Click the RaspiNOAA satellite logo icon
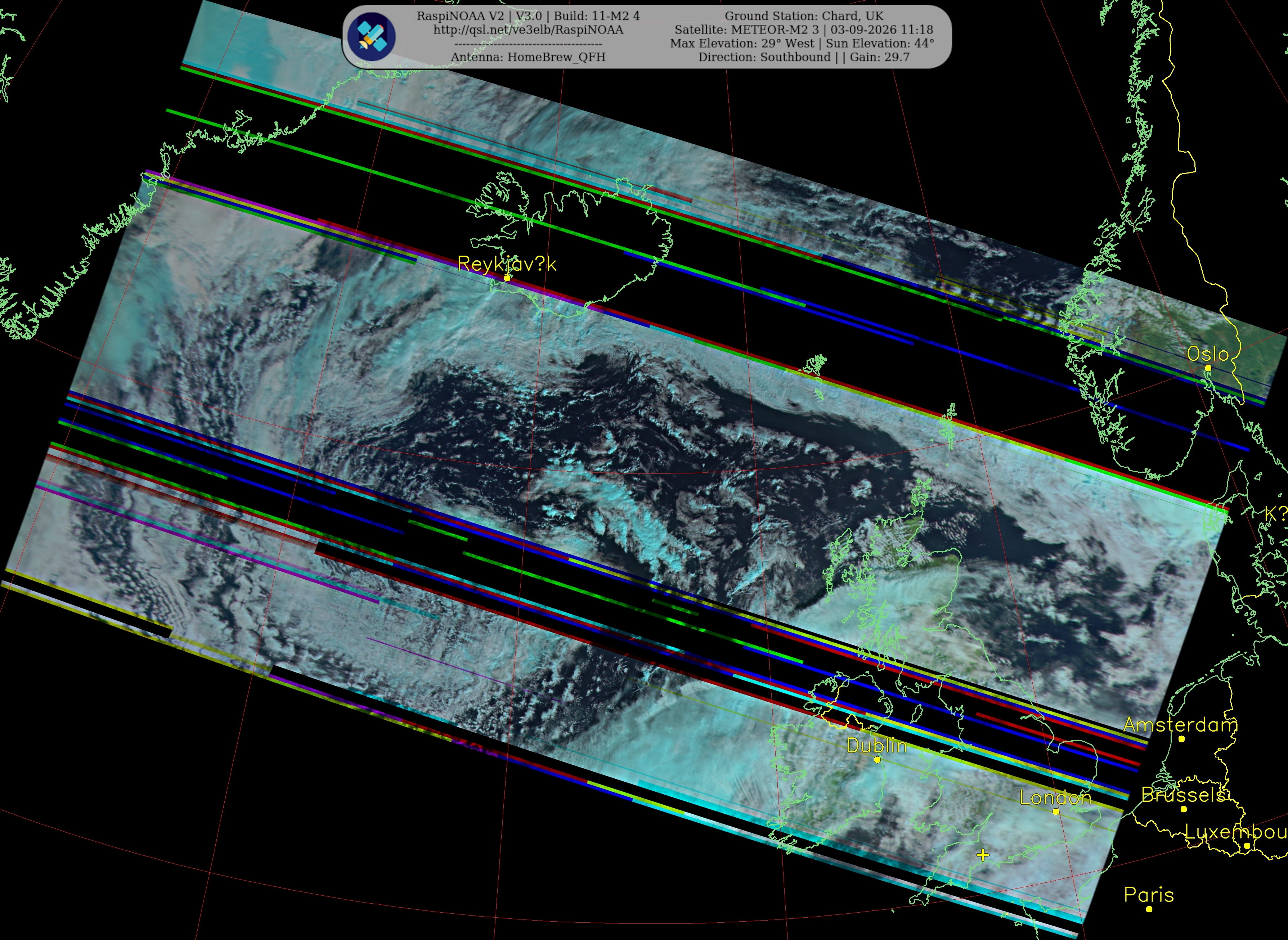1288x940 pixels. (x=372, y=36)
